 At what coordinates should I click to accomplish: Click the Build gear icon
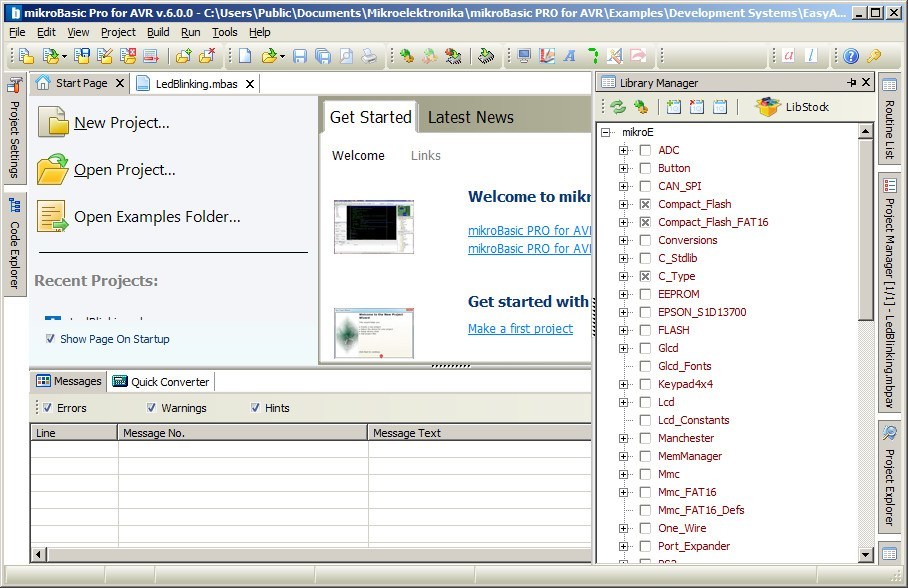tap(407, 56)
